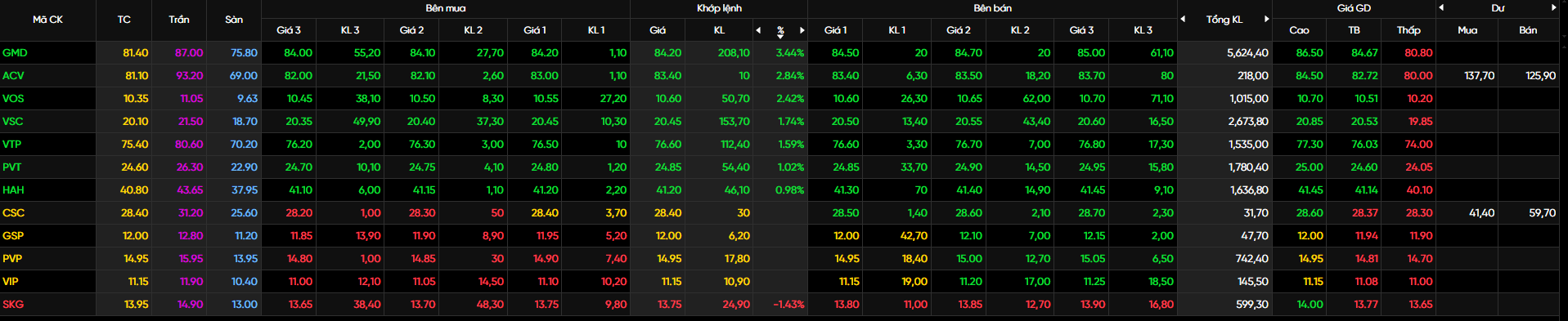Viewport: 1568px width, 321px height.
Task: Open the ACV stock ticker
Action: [x=13, y=76]
